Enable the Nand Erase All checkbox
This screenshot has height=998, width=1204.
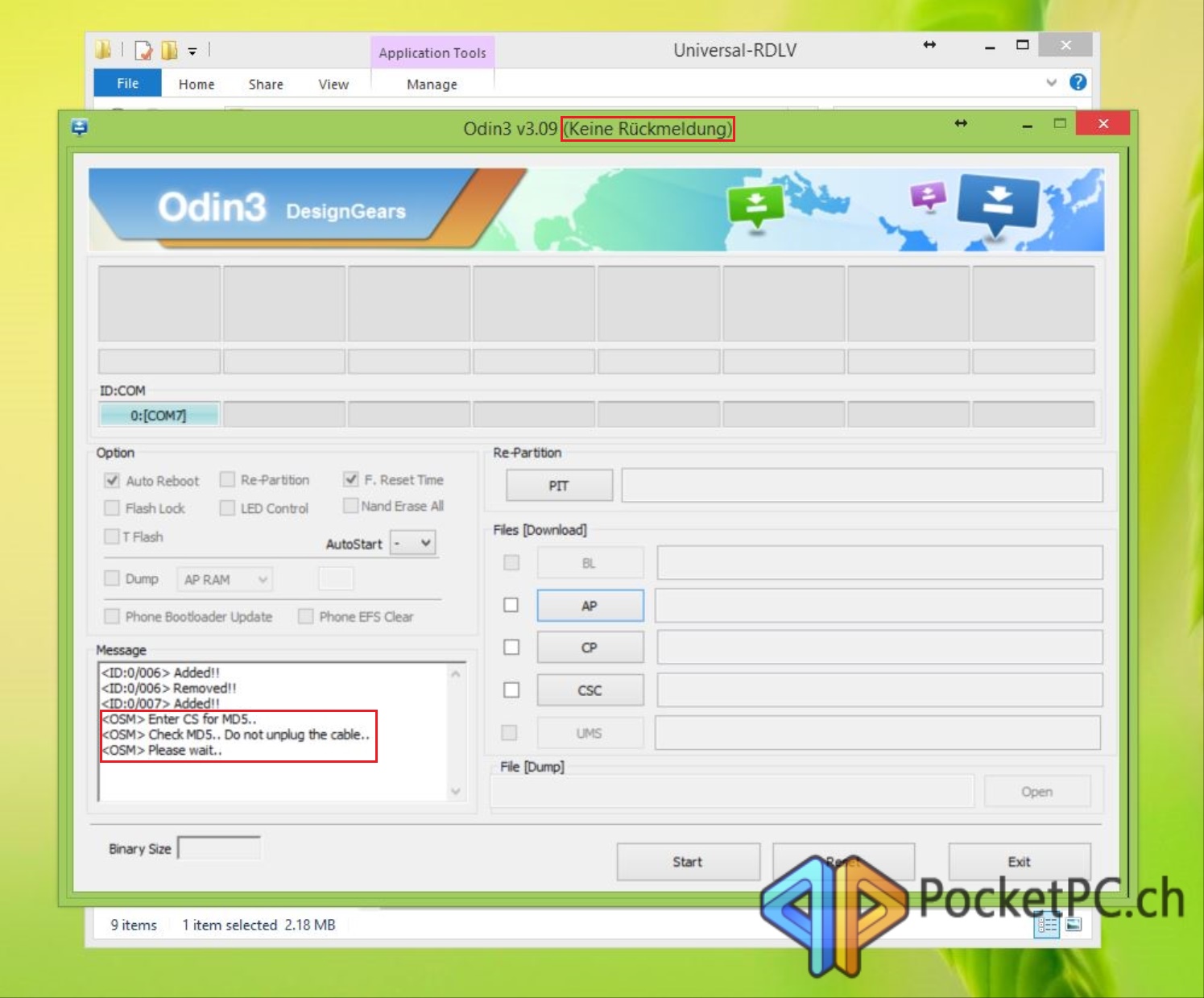click(x=350, y=505)
